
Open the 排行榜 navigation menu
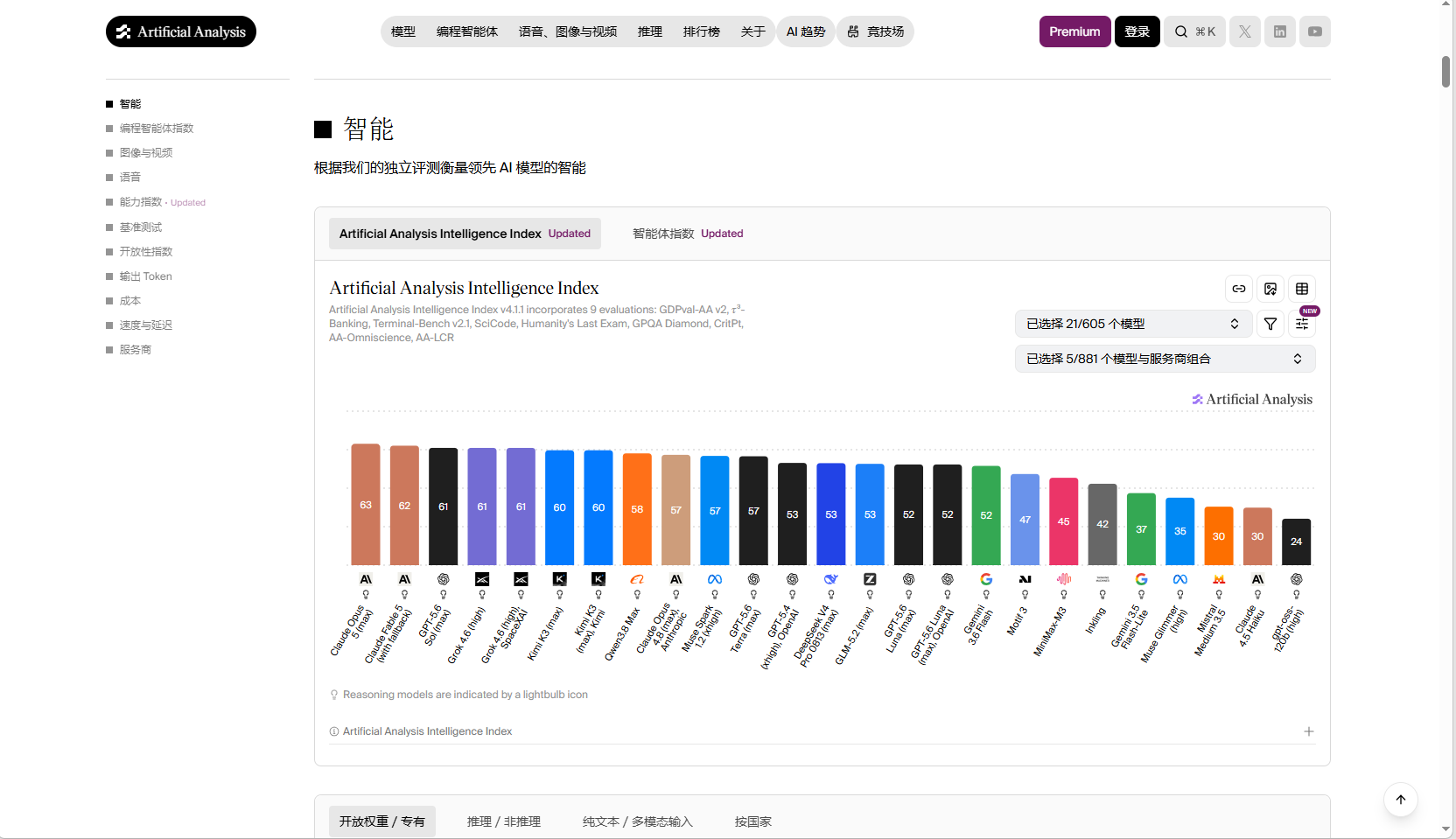pos(702,31)
